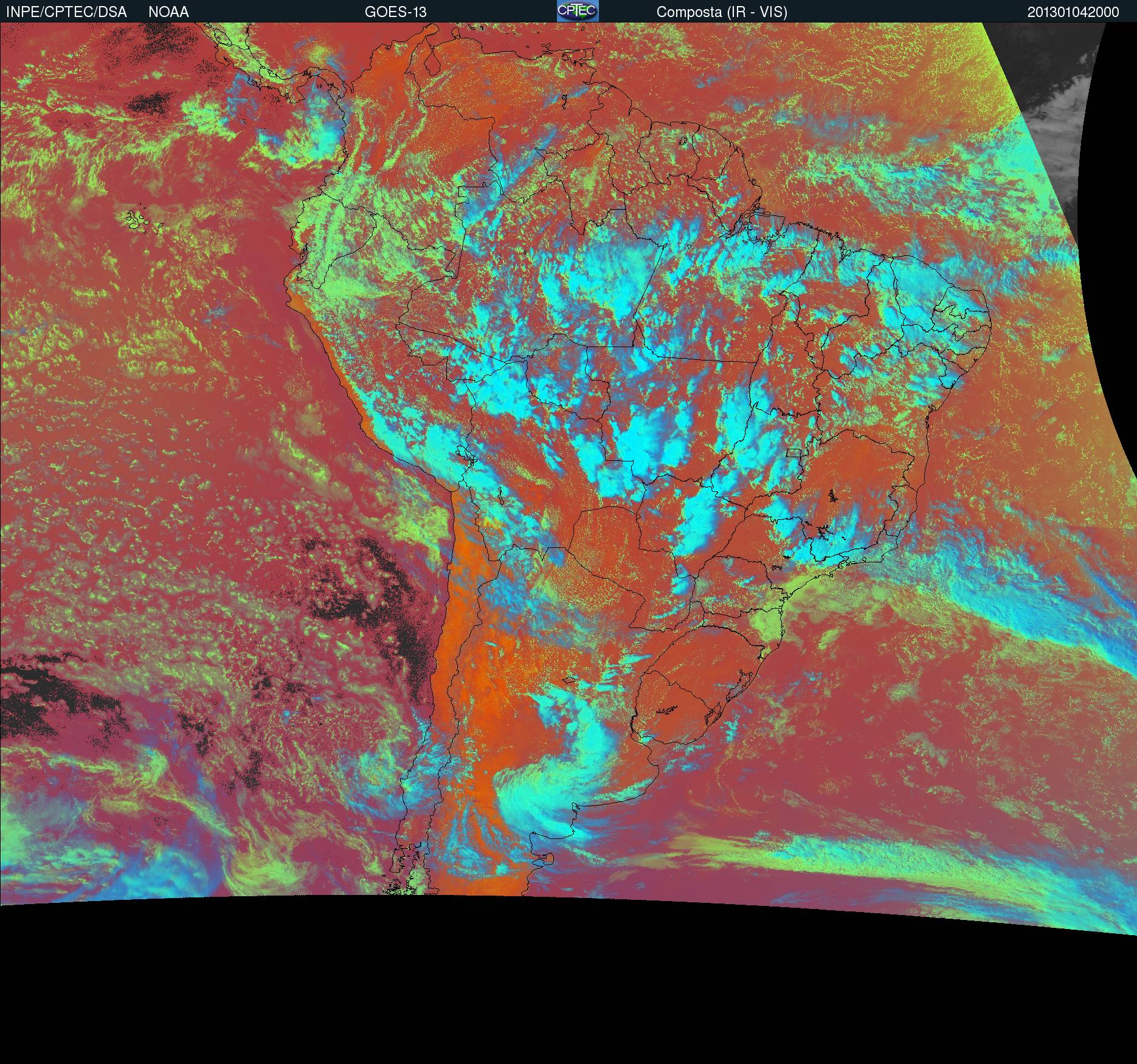Click the Composta (IR - VIS) title
Screen dimensions: 1137x1064
tap(722, 12)
